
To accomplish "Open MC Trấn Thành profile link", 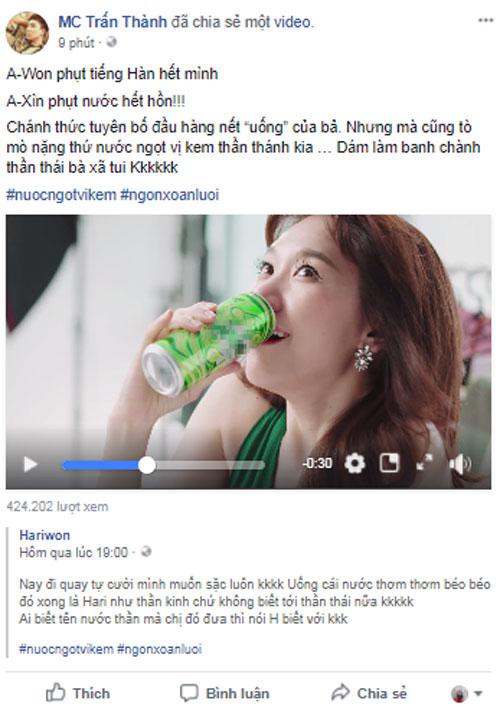I will point(113,22).
